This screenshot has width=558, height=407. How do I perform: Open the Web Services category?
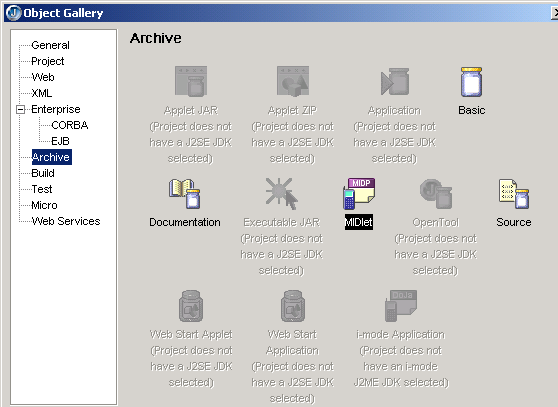(66, 221)
